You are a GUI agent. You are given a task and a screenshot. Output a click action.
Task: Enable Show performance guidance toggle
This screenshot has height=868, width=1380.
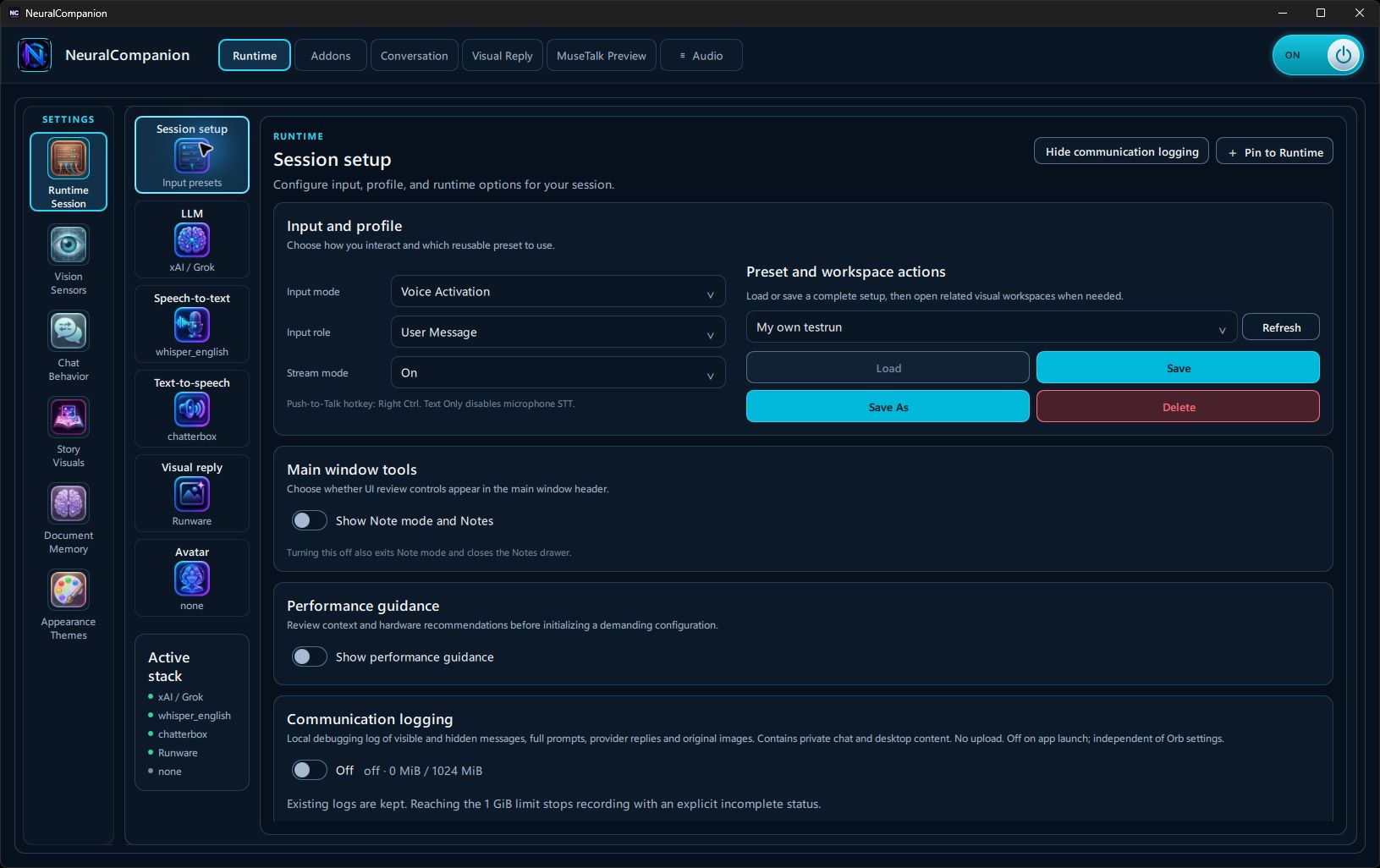[x=309, y=657]
